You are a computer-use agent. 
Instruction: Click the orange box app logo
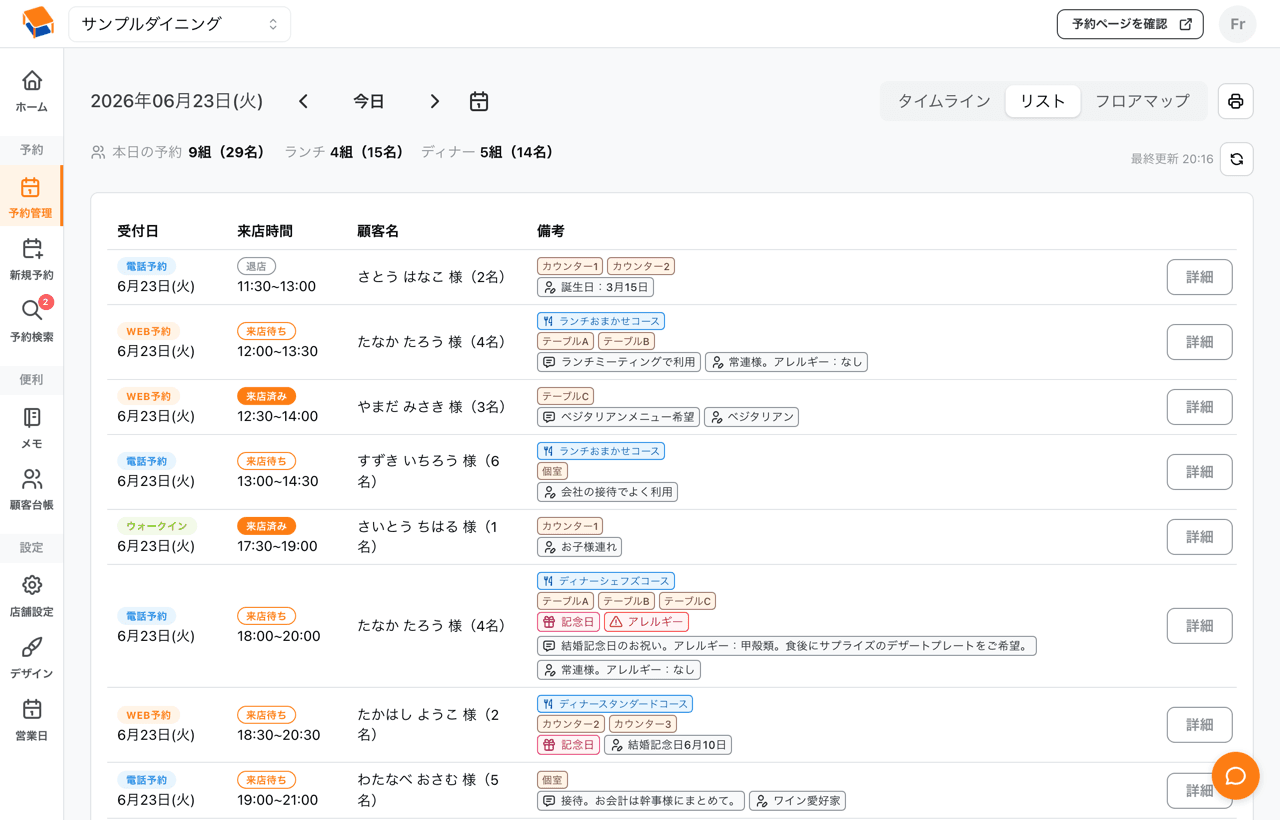pyautogui.click(x=37, y=22)
